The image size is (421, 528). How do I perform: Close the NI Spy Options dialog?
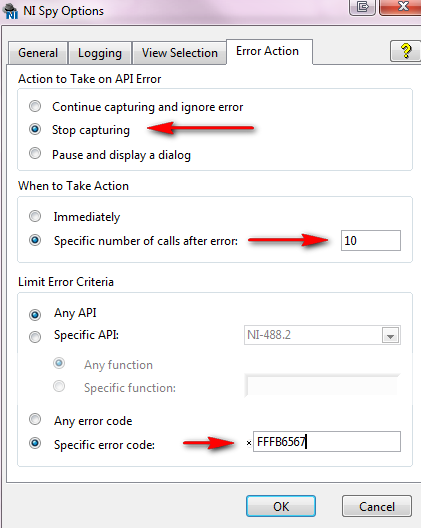coord(401,7)
